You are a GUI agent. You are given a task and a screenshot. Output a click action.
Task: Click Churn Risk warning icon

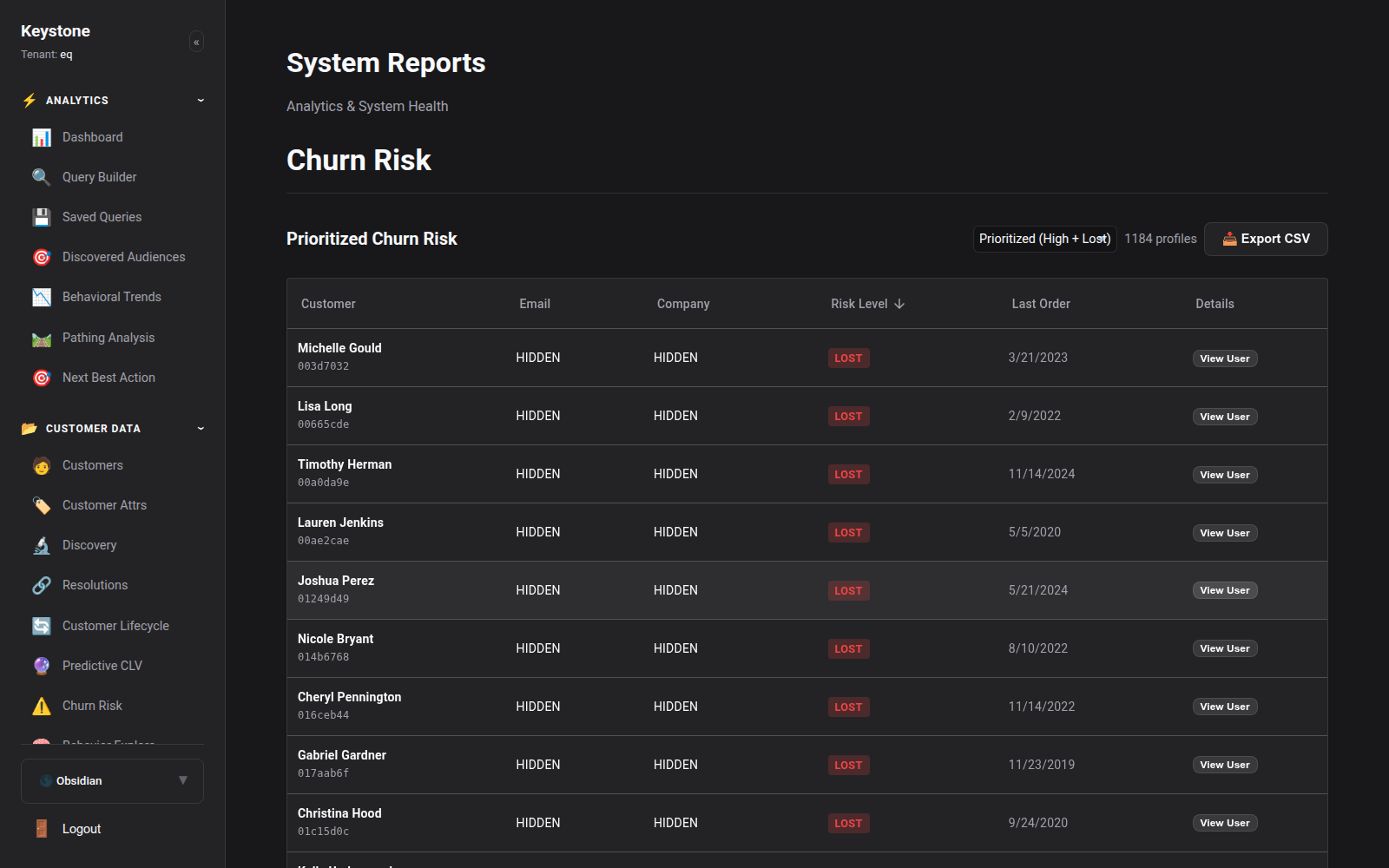(42, 706)
